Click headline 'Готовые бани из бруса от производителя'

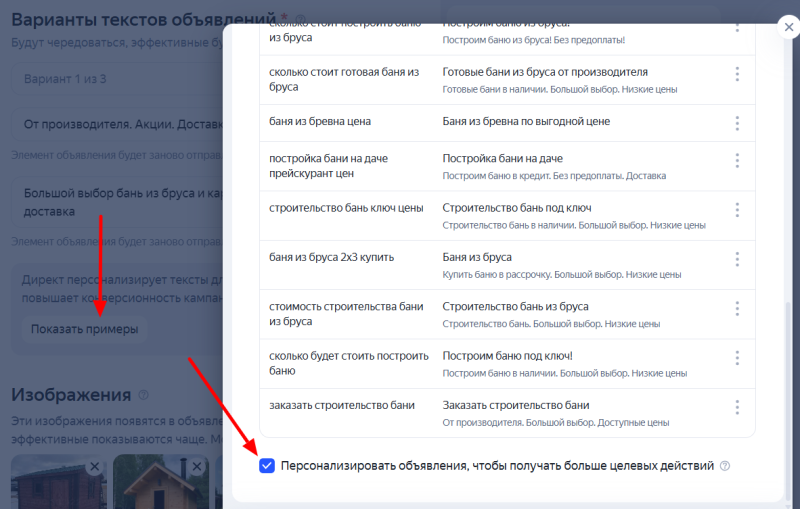point(545,72)
